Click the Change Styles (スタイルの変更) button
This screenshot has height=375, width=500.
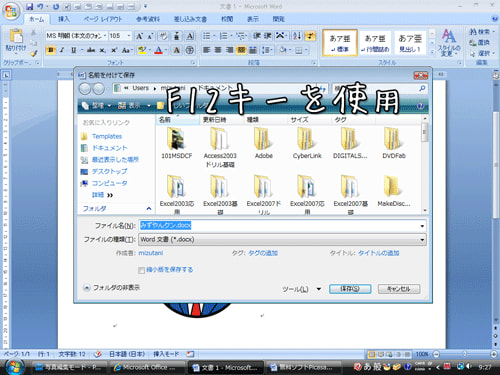(449, 43)
